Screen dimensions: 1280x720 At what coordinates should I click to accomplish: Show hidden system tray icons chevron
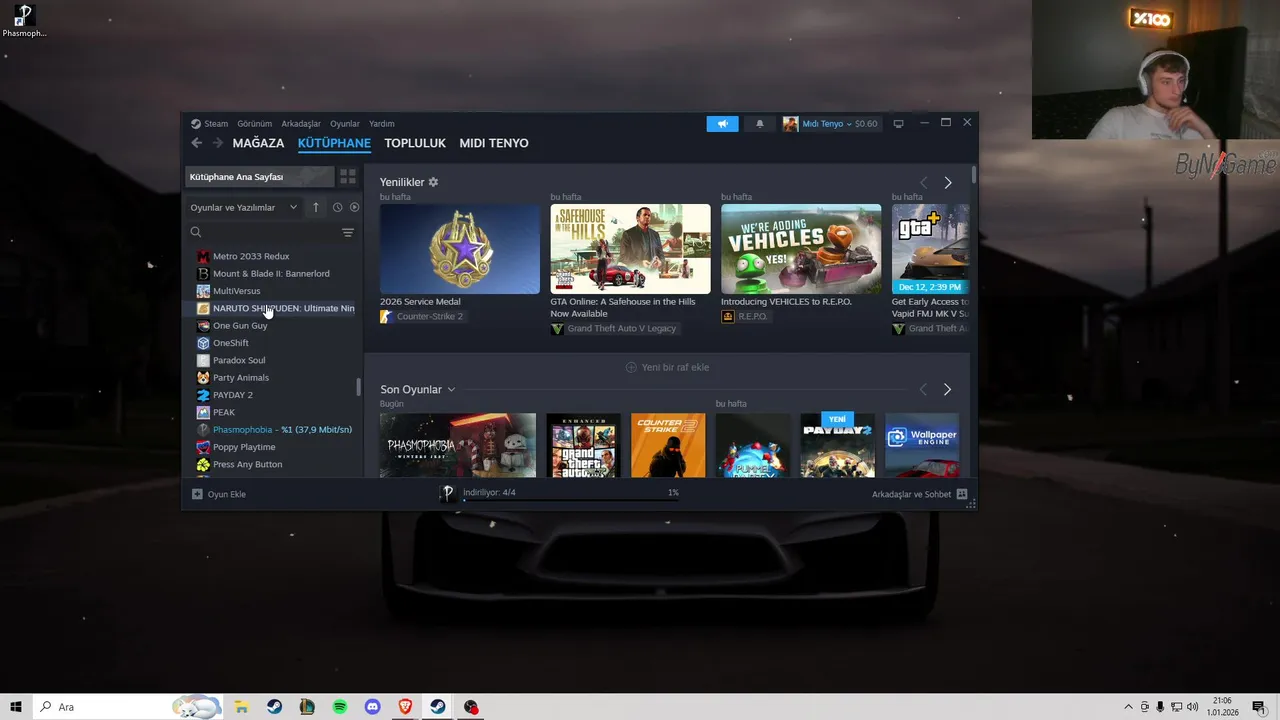coord(1129,707)
